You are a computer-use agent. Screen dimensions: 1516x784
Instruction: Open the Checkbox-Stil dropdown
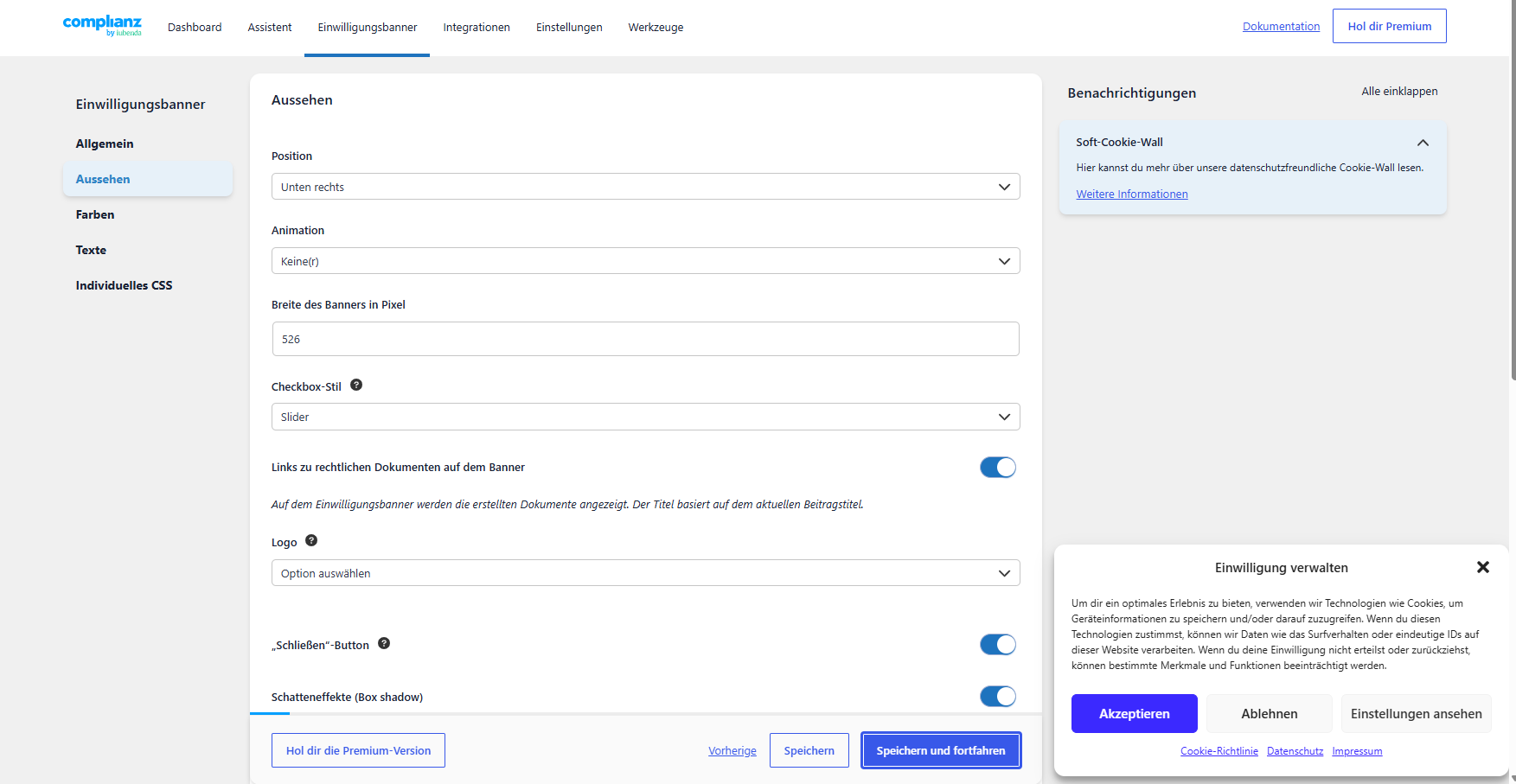tap(645, 417)
